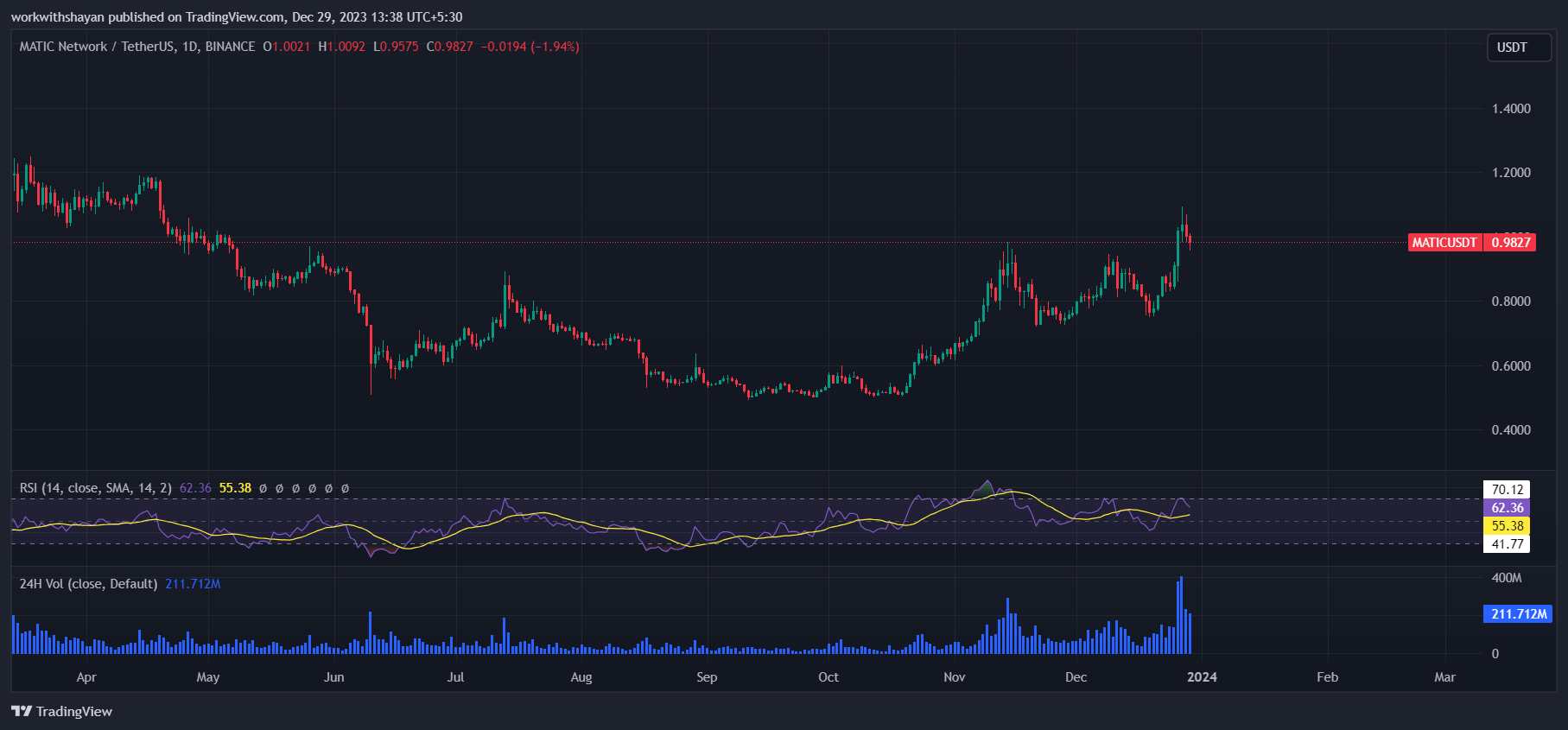Click the RSI (14, close, SMA, 14, 2) legend
Image resolution: width=1568 pixels, height=730 pixels.
pyautogui.click(x=96, y=488)
